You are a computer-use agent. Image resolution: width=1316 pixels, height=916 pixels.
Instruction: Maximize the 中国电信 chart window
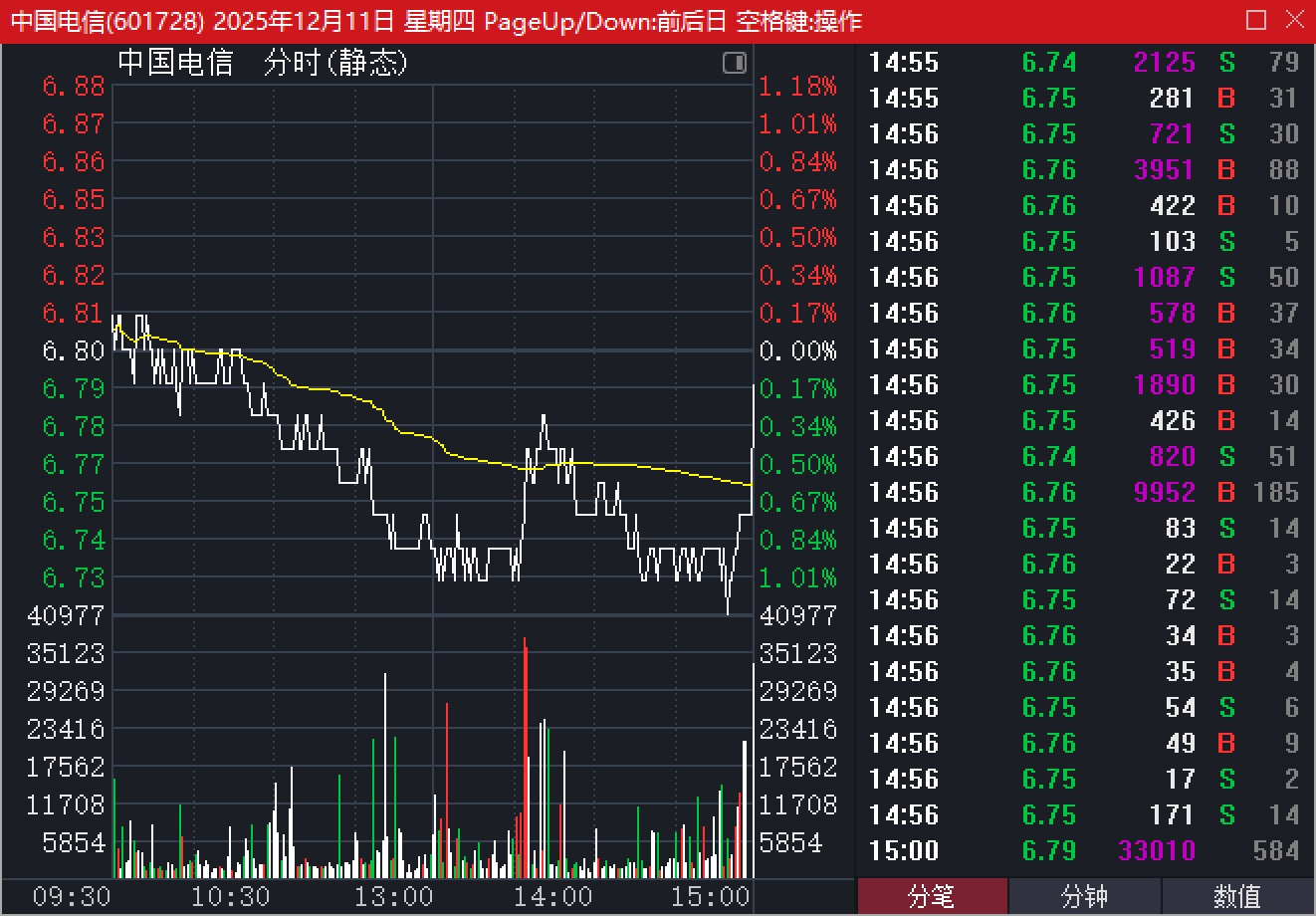pos(1256,20)
